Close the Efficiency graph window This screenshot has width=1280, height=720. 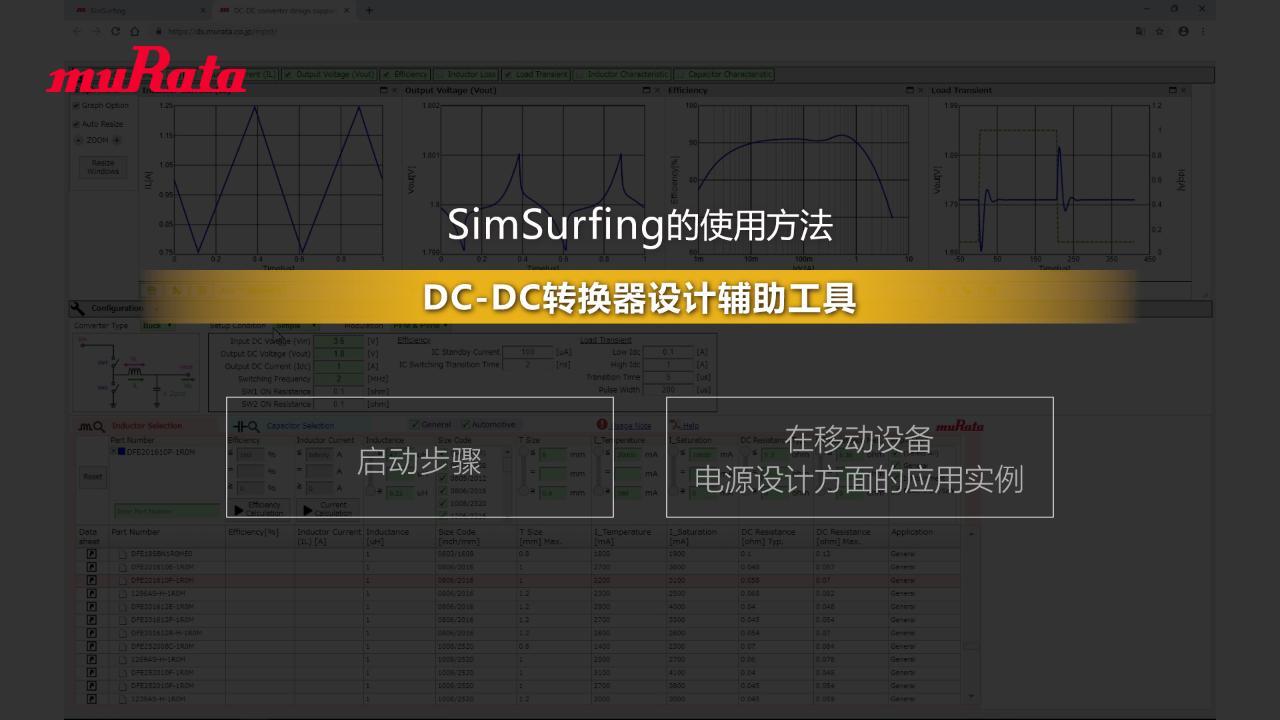point(920,90)
